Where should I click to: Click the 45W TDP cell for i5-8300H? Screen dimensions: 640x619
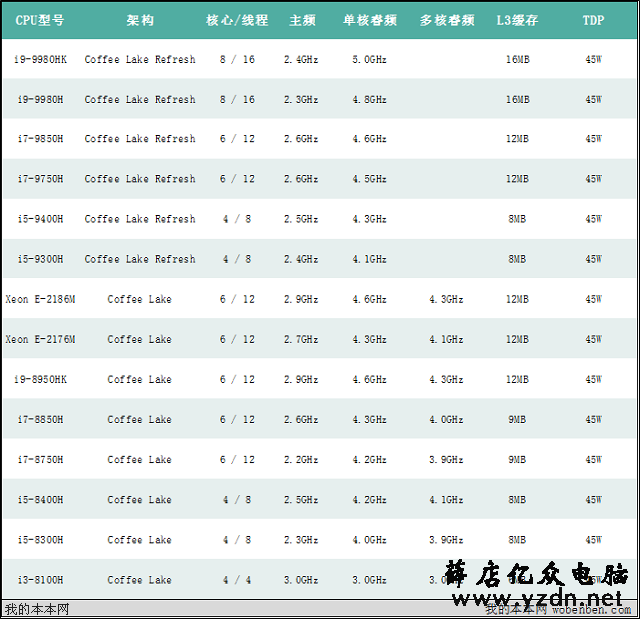coord(593,540)
